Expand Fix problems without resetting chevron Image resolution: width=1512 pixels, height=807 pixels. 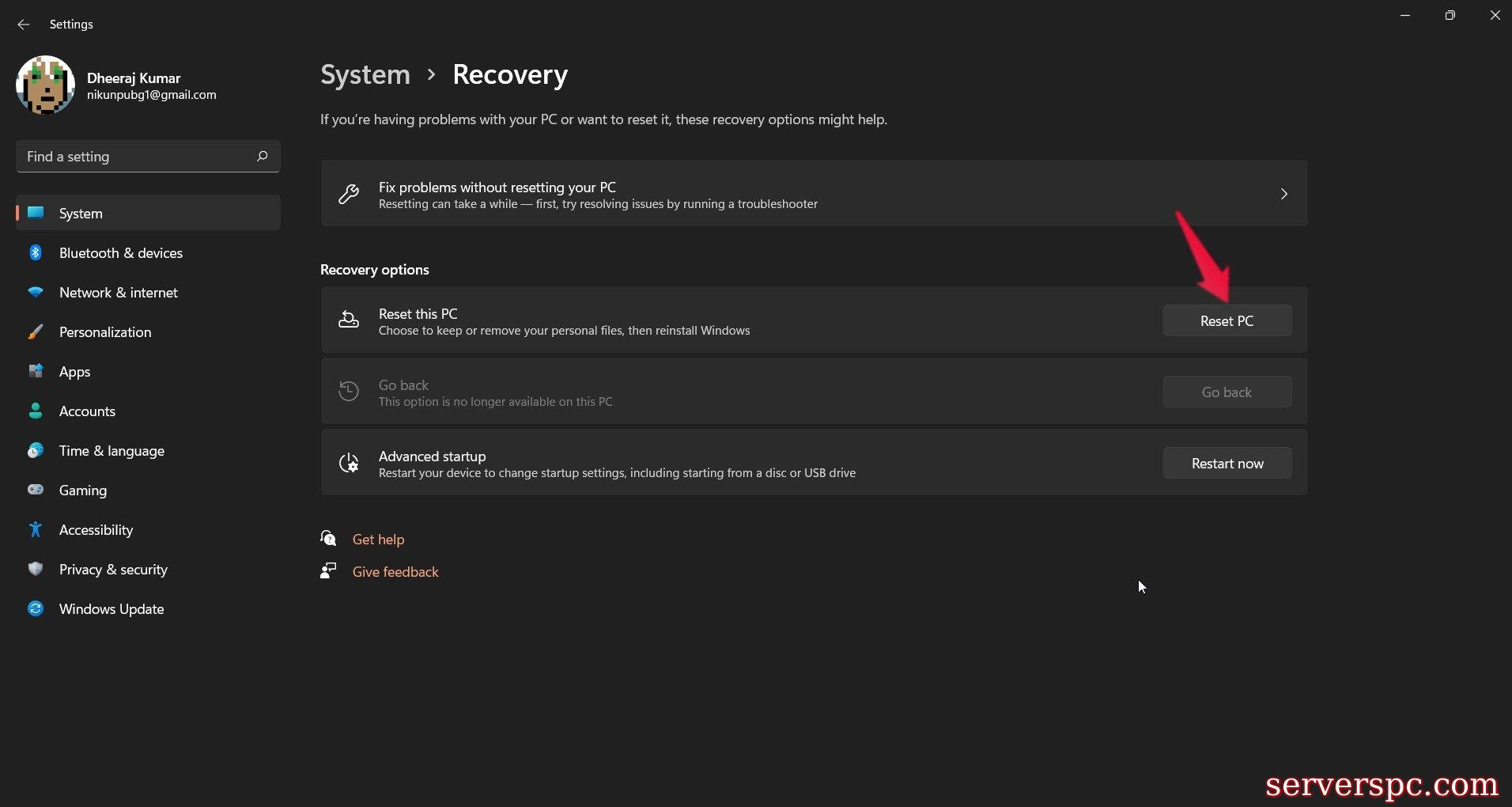[1283, 194]
